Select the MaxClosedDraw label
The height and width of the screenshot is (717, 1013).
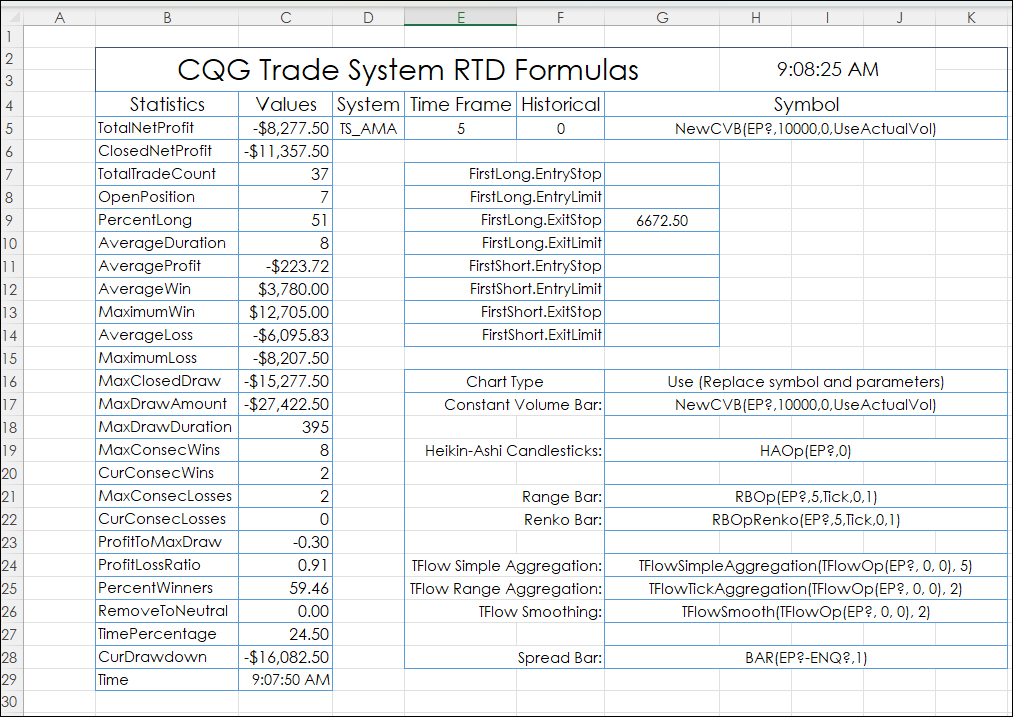[x=167, y=381]
